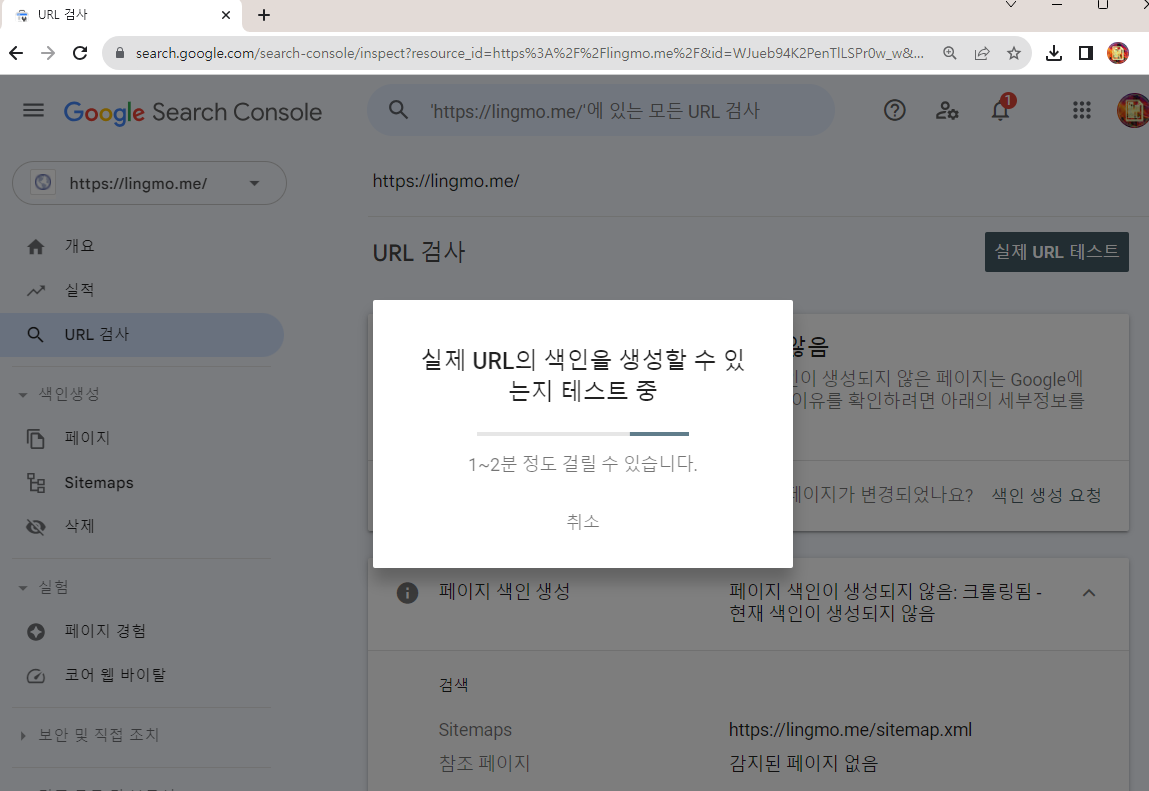
Task: Bookmark this page with star icon
Action: coord(1014,53)
